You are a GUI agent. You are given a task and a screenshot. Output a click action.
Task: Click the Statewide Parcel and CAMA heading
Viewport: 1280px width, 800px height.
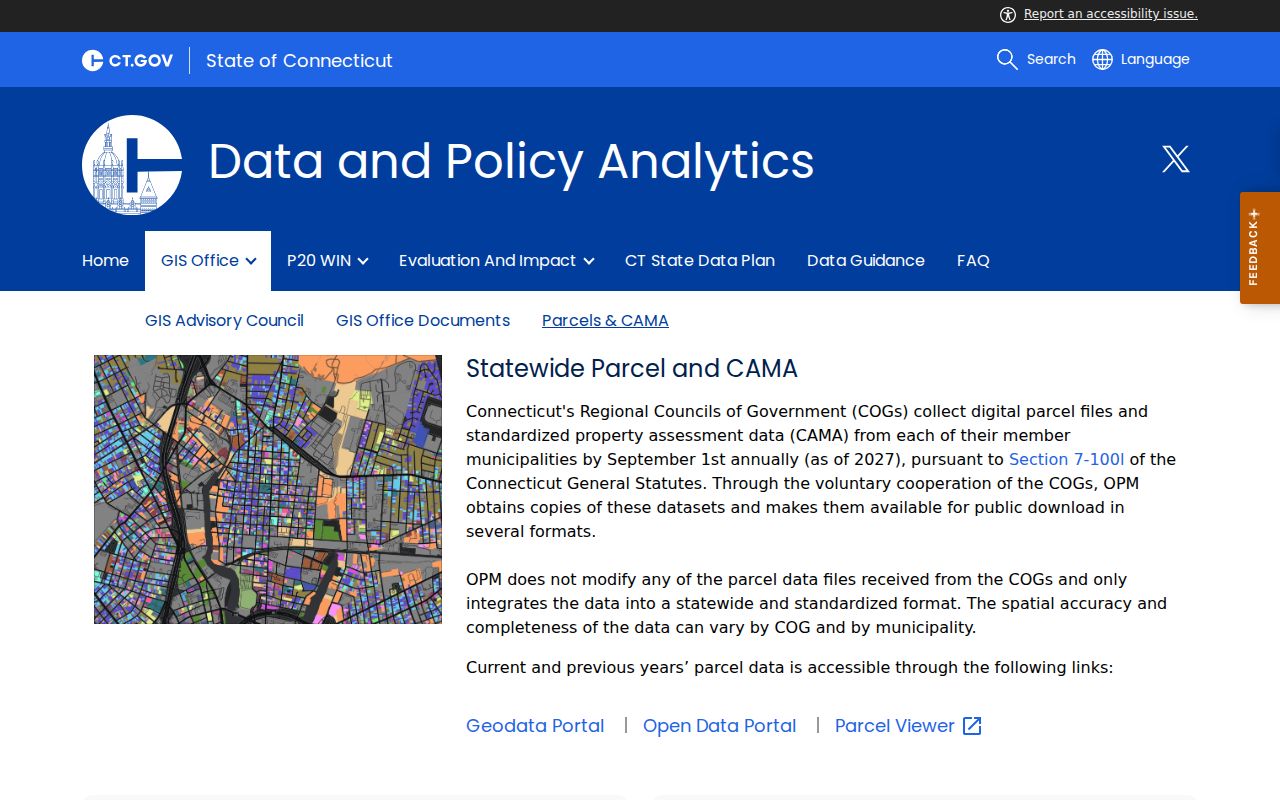point(632,369)
